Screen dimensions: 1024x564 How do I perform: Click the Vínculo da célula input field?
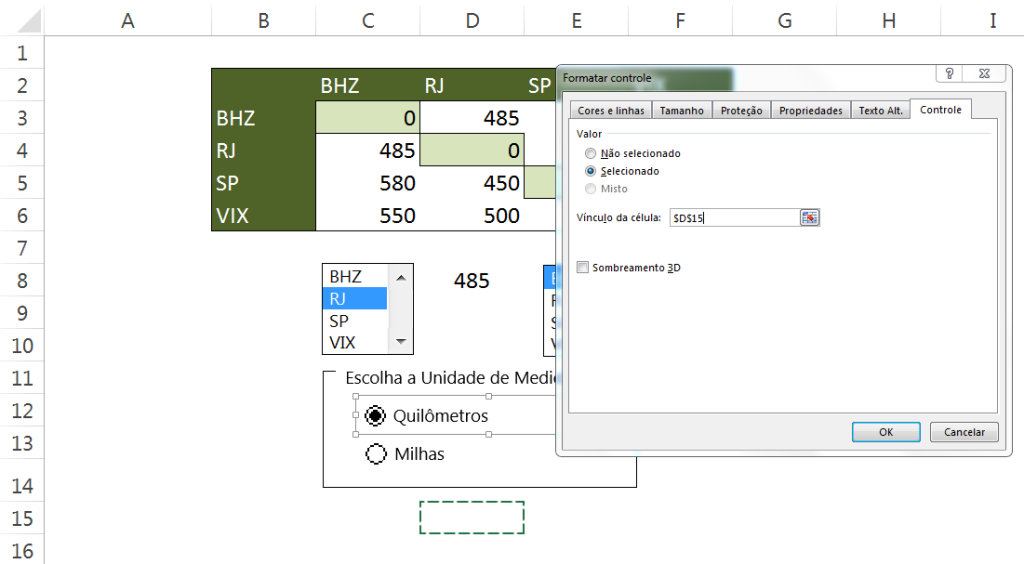(x=734, y=217)
